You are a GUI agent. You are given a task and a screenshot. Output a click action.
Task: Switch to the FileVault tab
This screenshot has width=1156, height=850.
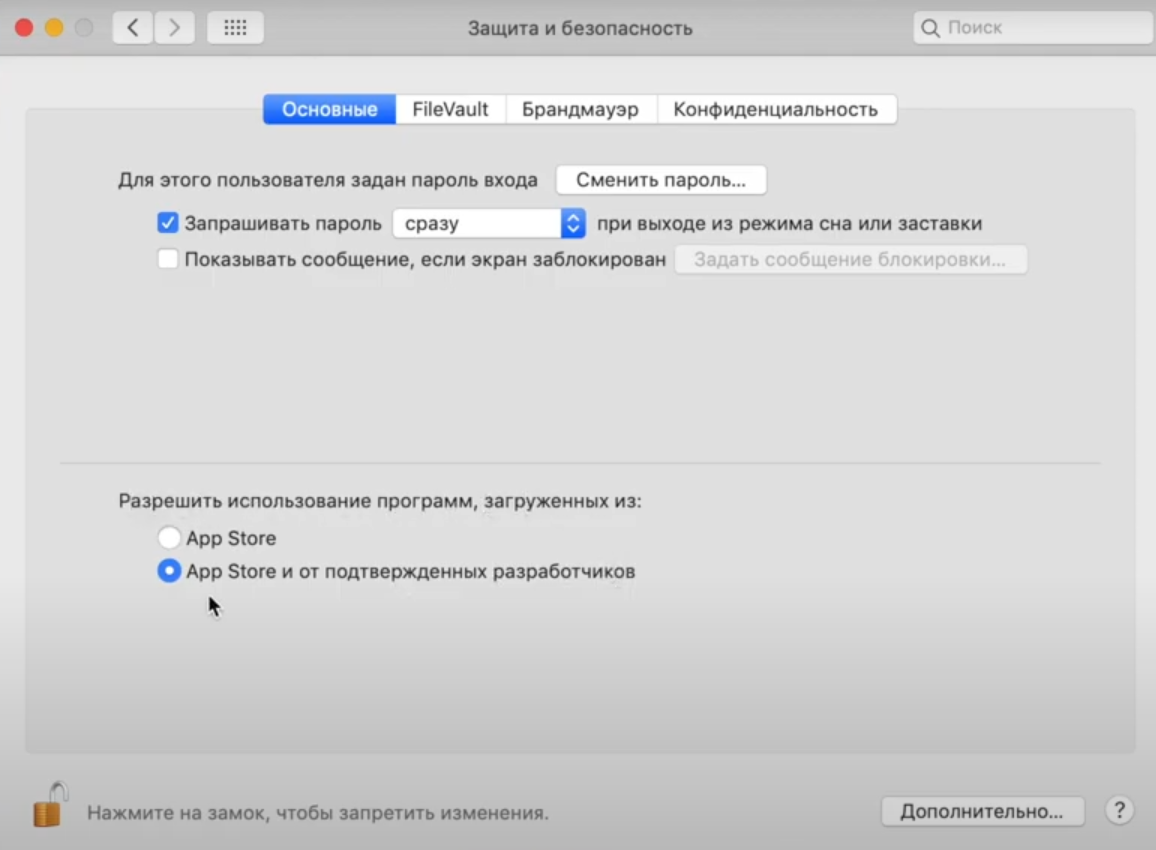point(450,110)
